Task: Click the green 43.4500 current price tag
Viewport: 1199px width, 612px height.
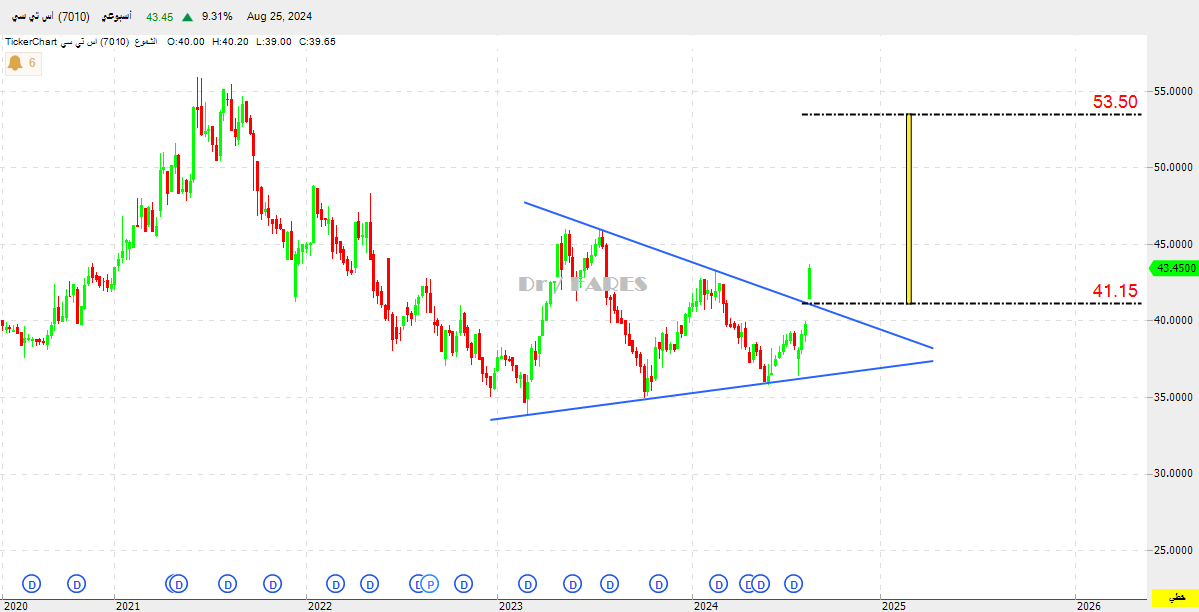Action: pyautogui.click(x=1174, y=268)
